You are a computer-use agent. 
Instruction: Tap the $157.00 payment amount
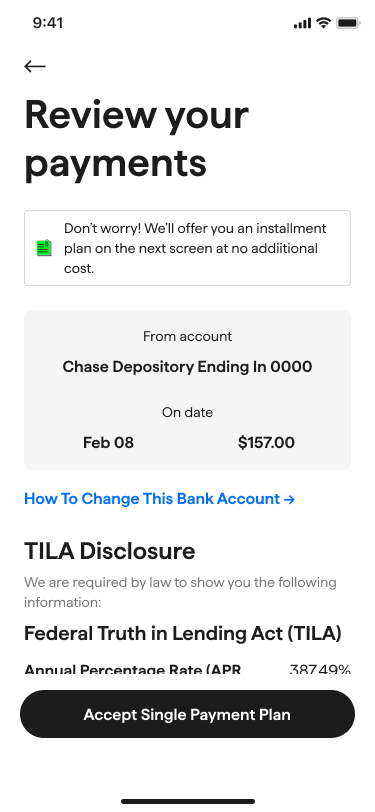(266, 443)
